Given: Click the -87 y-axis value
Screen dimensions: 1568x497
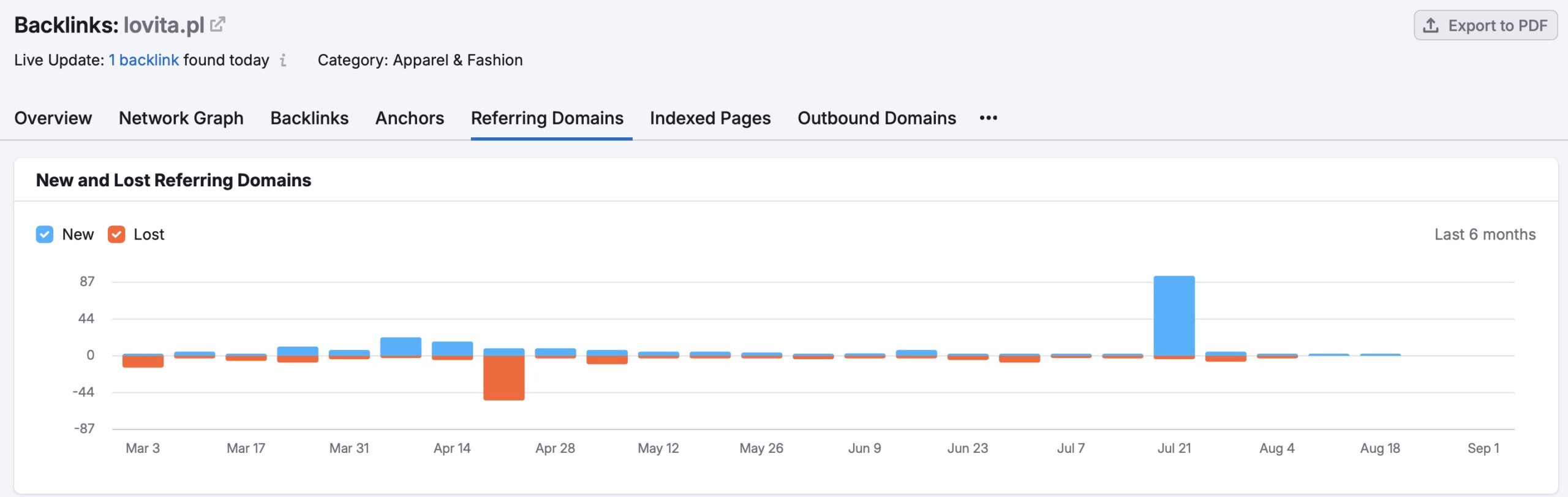Looking at the screenshot, I should (84, 428).
